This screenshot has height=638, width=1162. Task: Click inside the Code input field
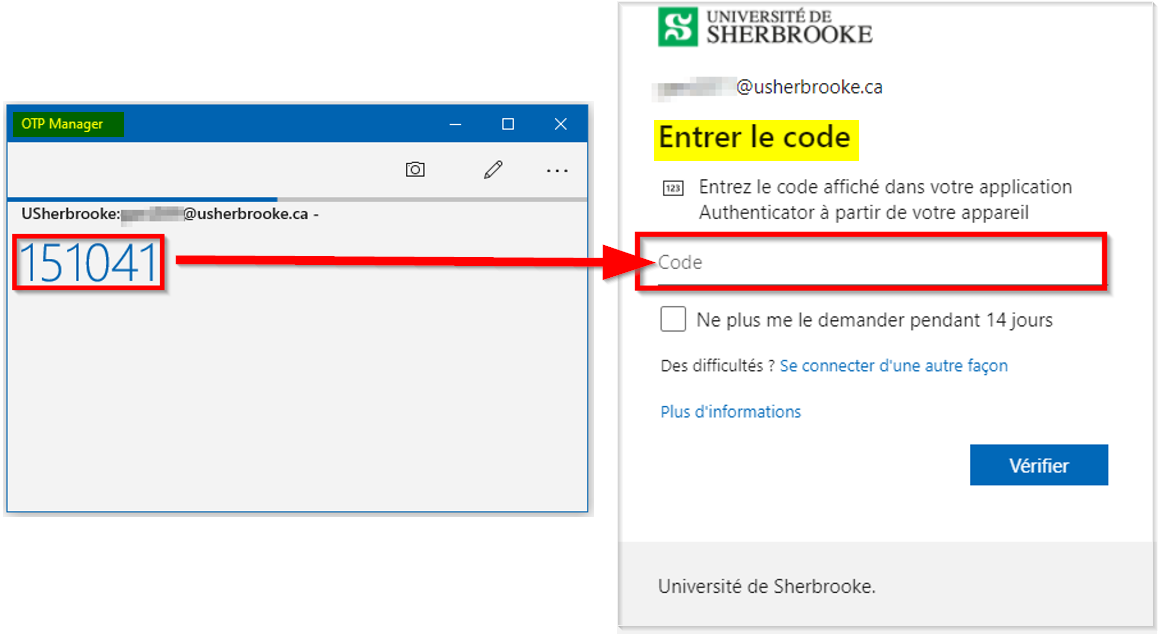tap(871, 262)
